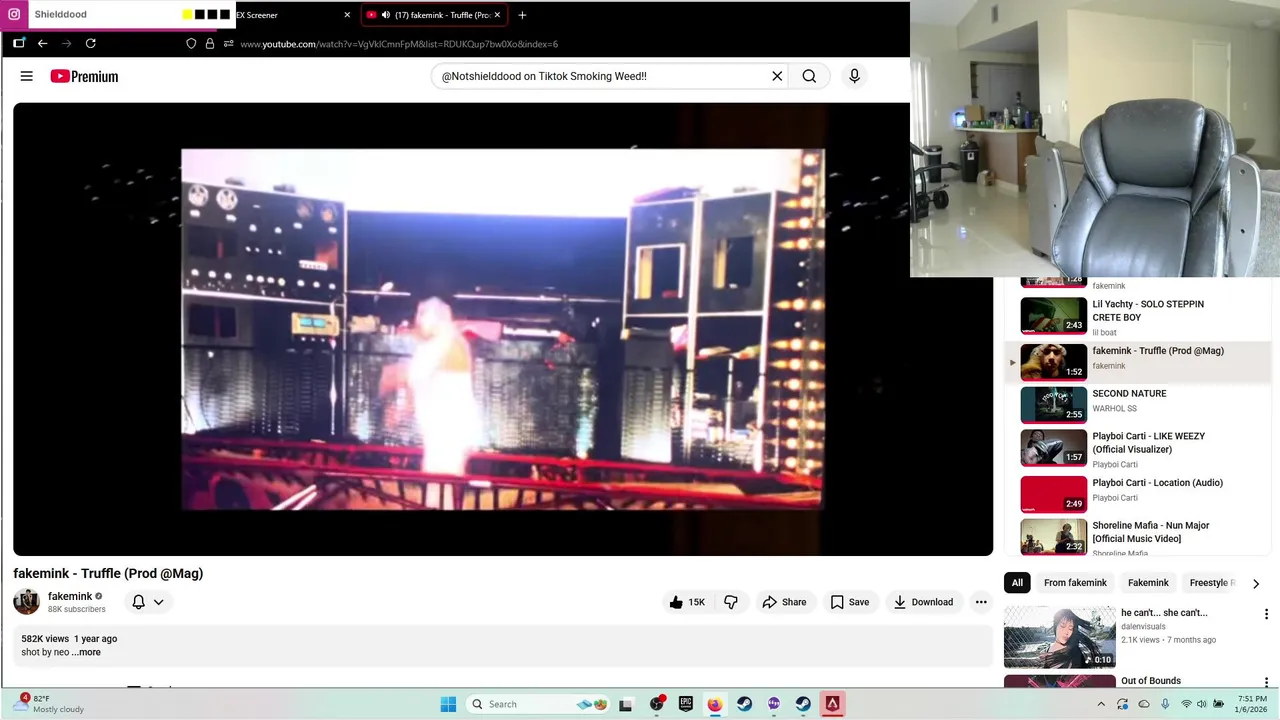Go back in browser history

42,44
